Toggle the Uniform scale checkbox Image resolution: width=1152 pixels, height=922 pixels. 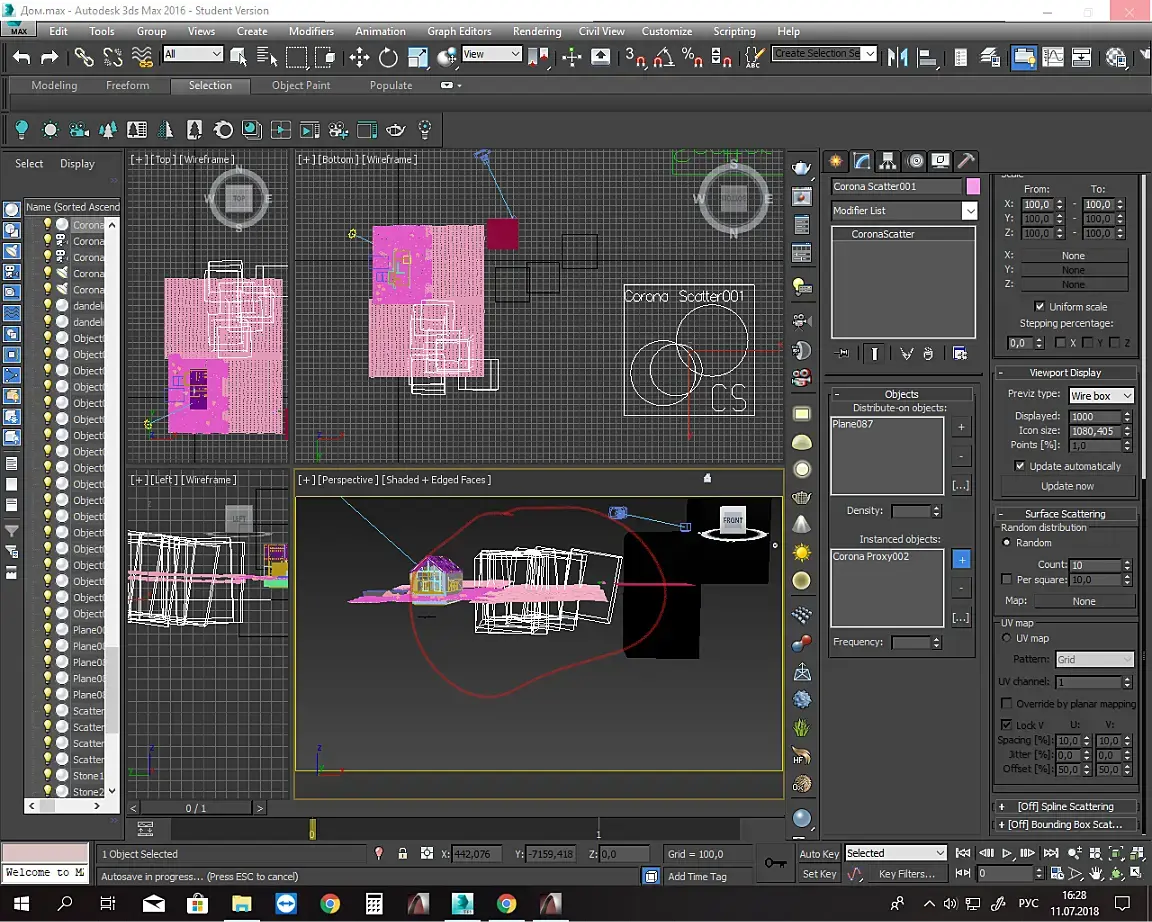(x=1039, y=306)
